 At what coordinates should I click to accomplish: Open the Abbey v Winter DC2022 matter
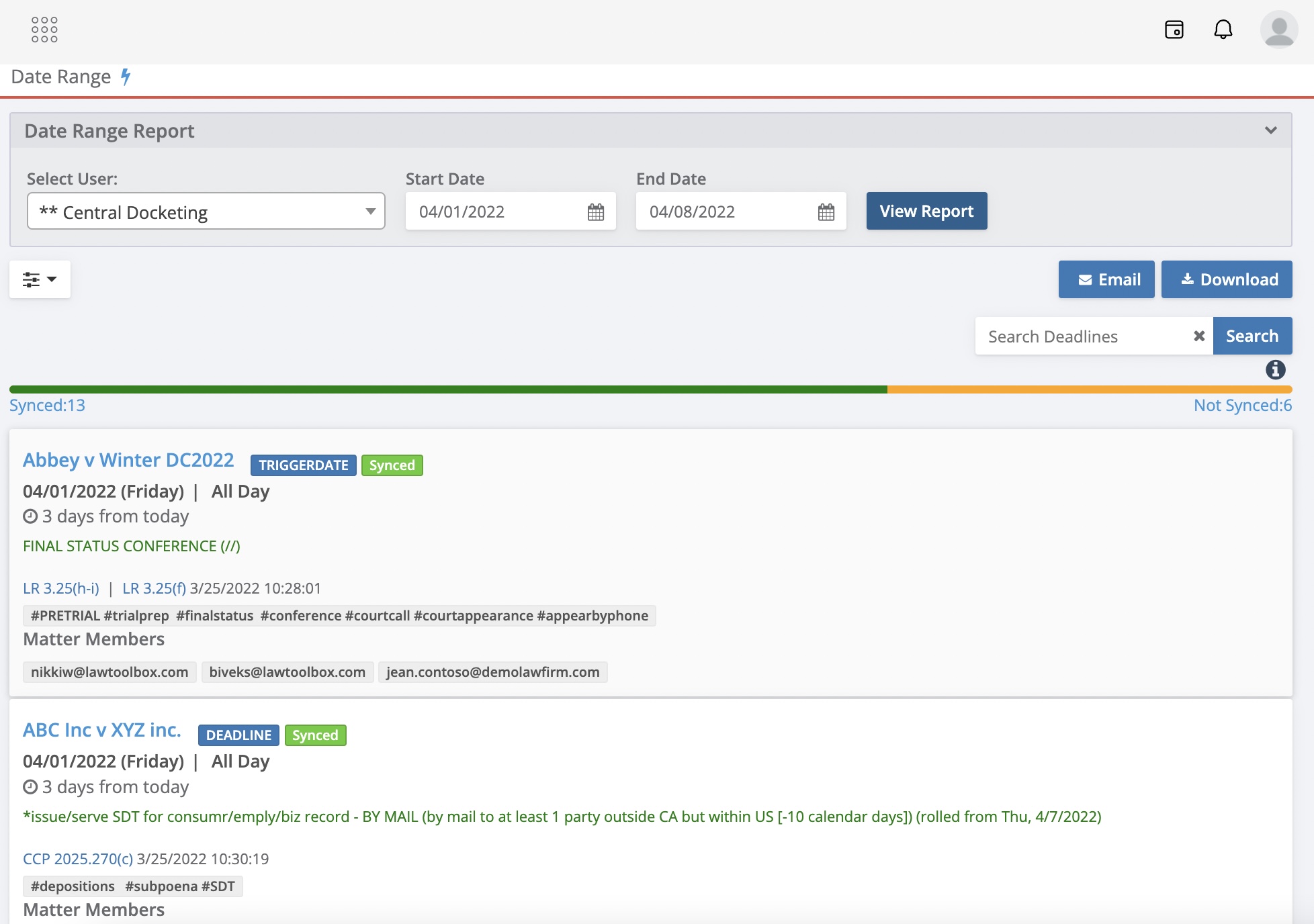tap(128, 460)
